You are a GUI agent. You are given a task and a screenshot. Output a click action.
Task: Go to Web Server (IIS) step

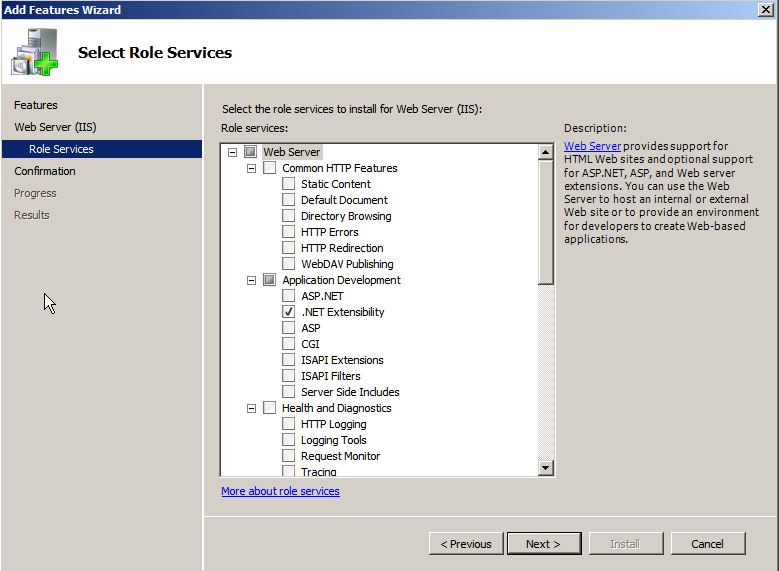click(x=55, y=127)
